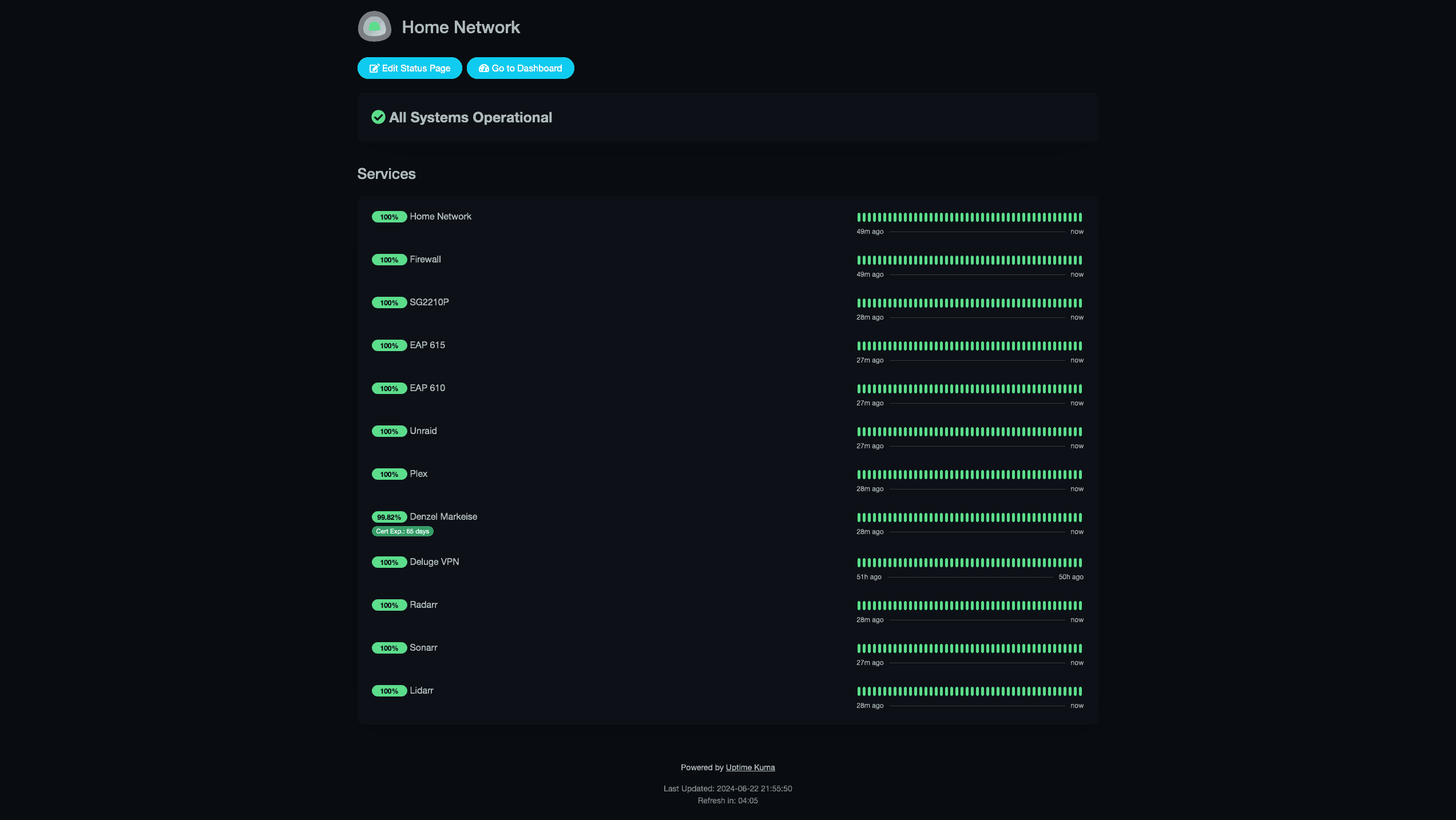Click the Home Network heartbeat bar
The image size is (1456, 820).
(969, 217)
